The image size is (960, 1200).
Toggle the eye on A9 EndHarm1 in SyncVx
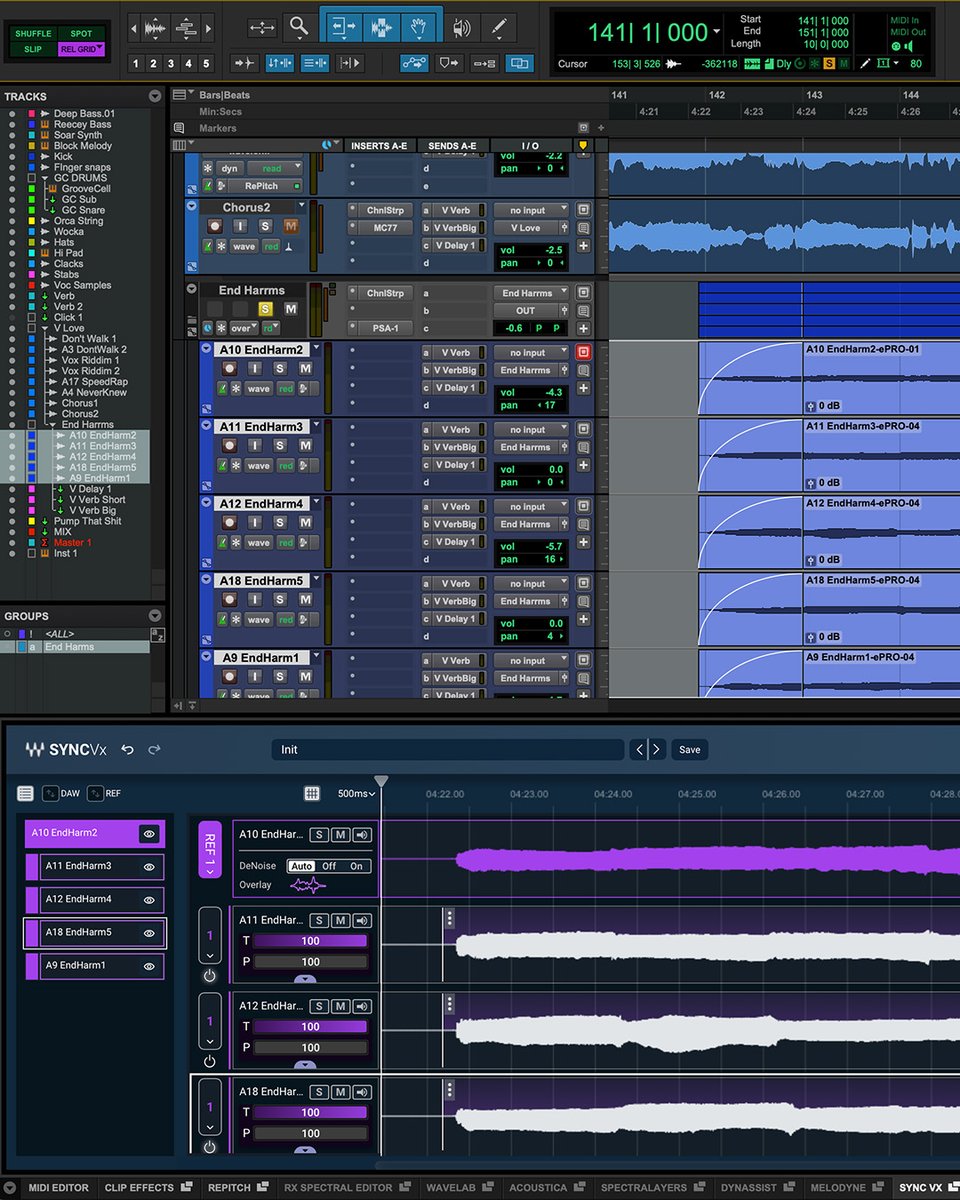pos(149,966)
